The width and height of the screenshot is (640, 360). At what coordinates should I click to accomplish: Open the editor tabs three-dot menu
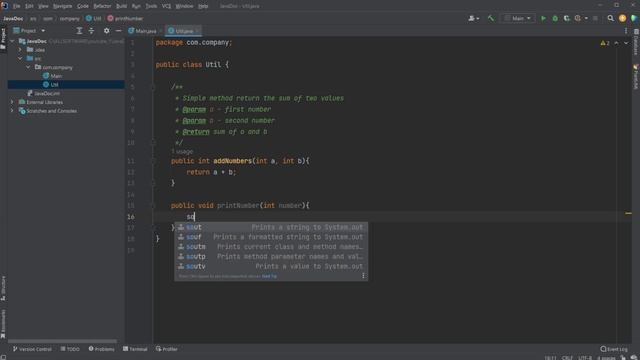626,31
